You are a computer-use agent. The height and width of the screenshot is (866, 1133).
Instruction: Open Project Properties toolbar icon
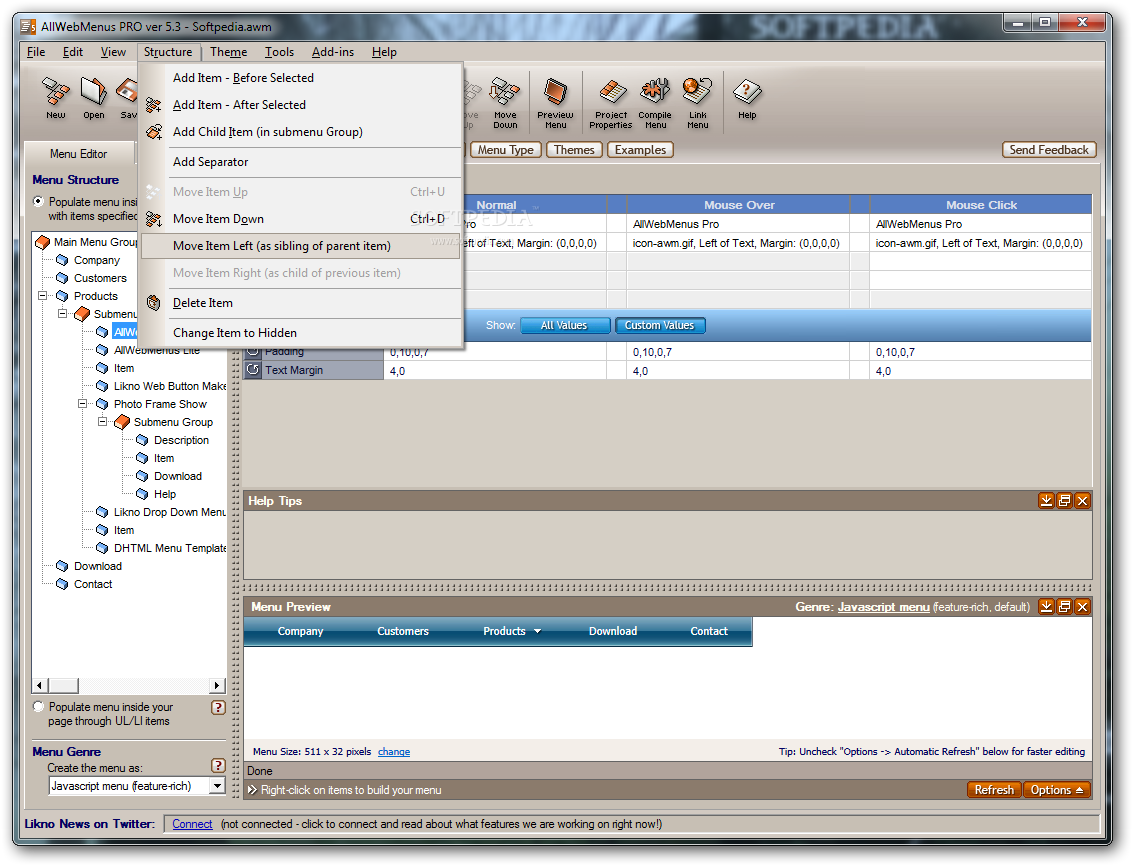(611, 103)
